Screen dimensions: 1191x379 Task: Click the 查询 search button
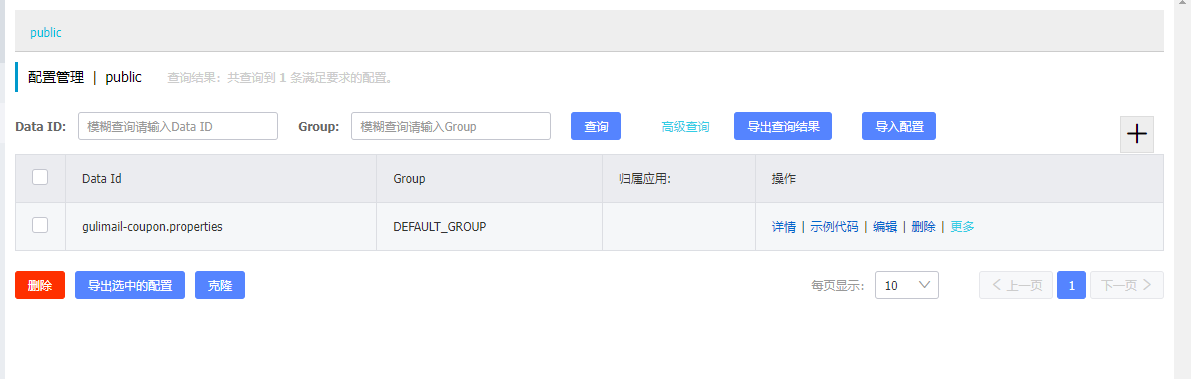coord(596,126)
